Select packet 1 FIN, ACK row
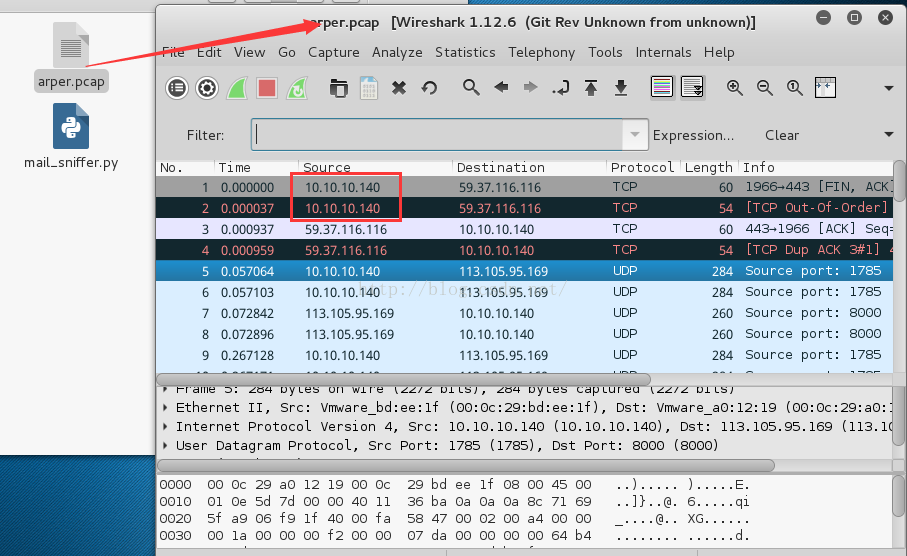The image size is (907, 556). coord(524,187)
